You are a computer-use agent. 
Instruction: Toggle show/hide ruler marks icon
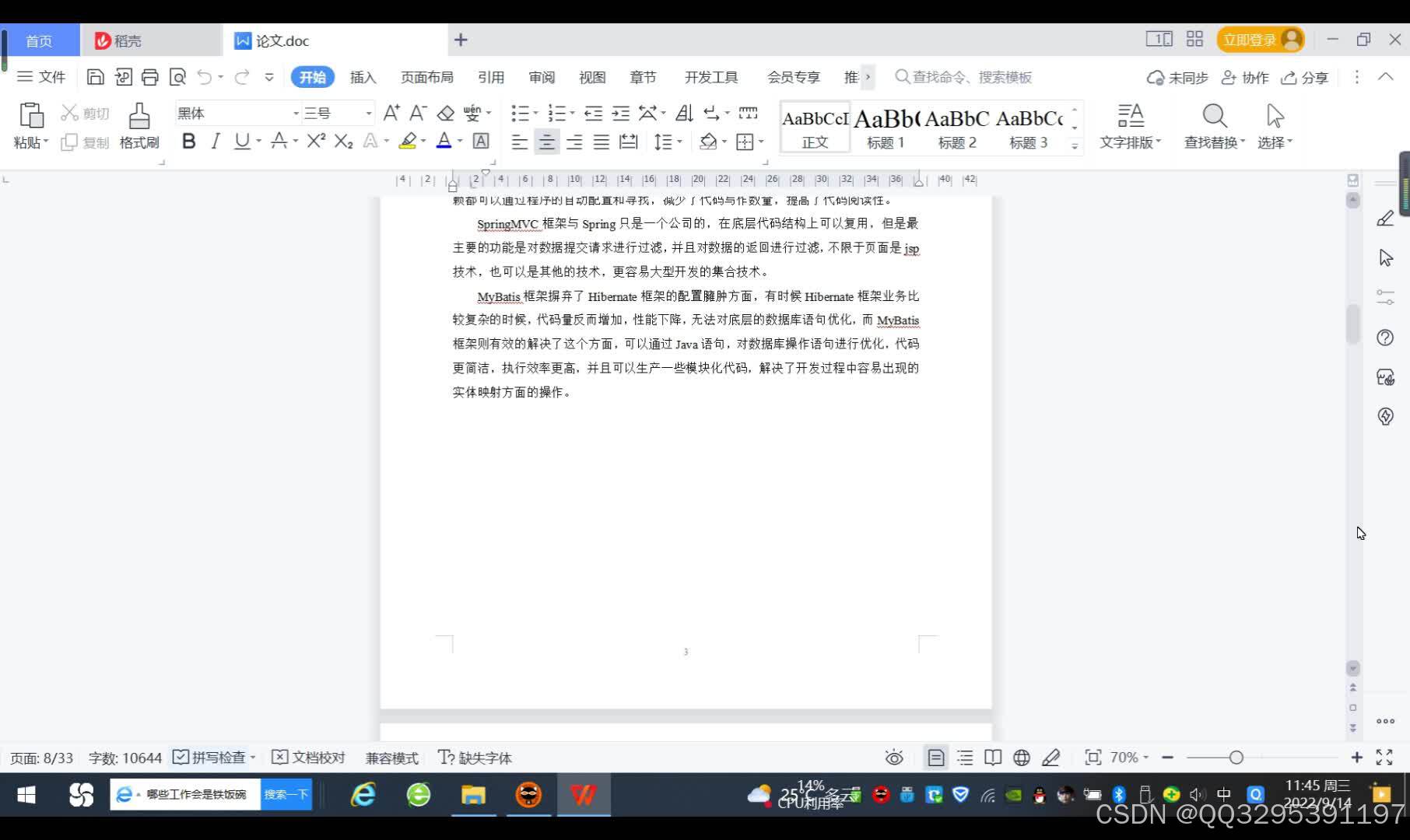[748, 114]
